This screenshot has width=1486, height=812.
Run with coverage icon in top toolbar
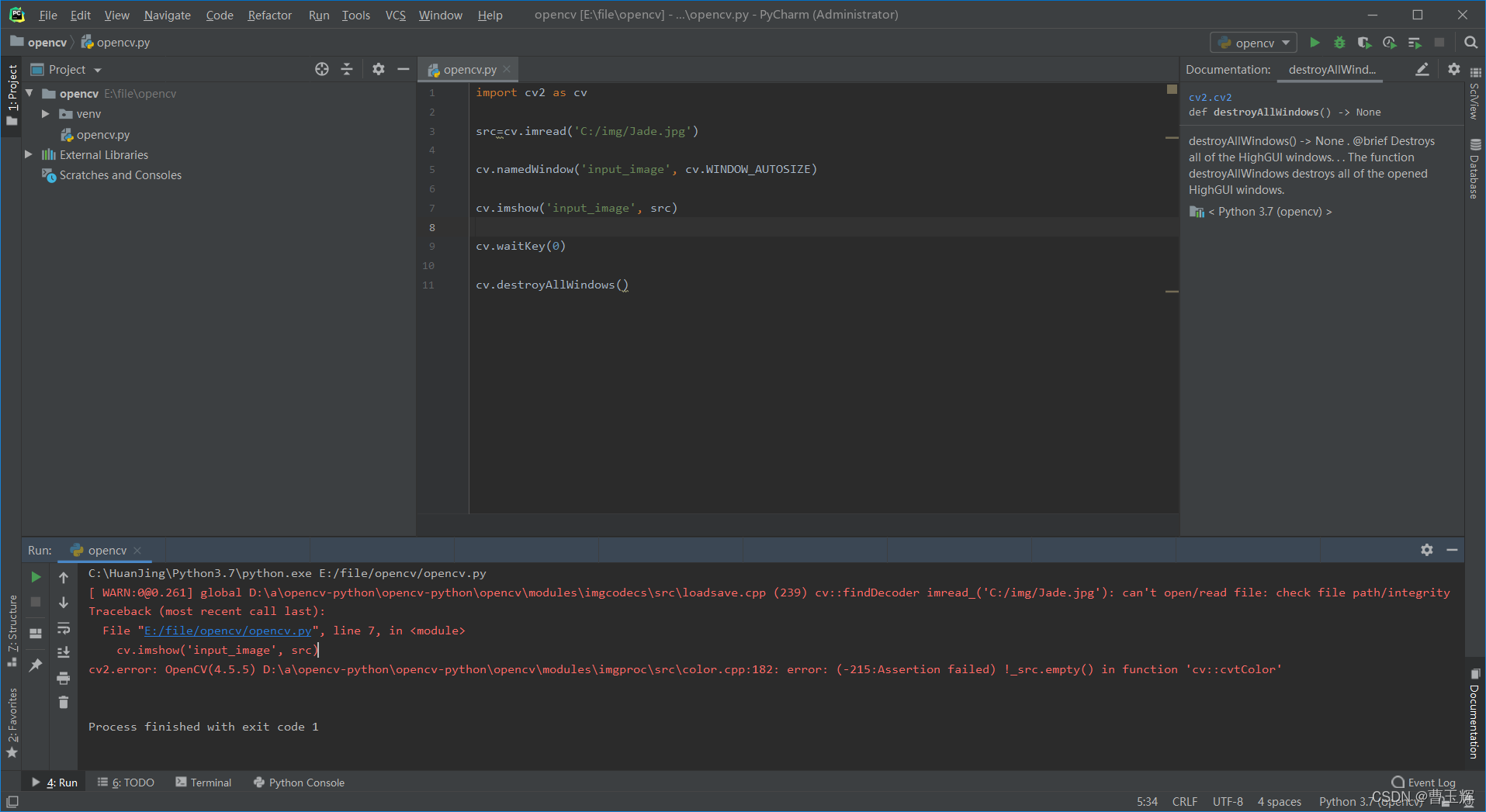coord(1364,43)
